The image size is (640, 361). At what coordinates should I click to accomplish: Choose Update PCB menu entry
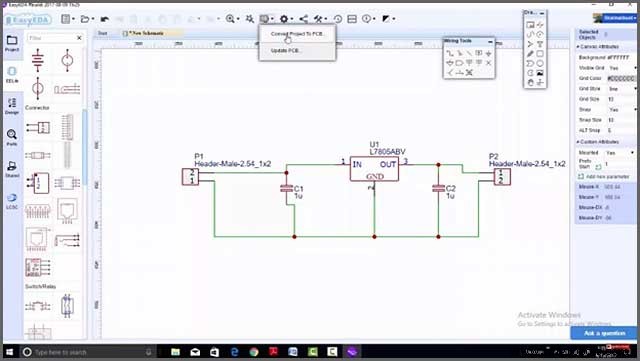tap(298, 50)
